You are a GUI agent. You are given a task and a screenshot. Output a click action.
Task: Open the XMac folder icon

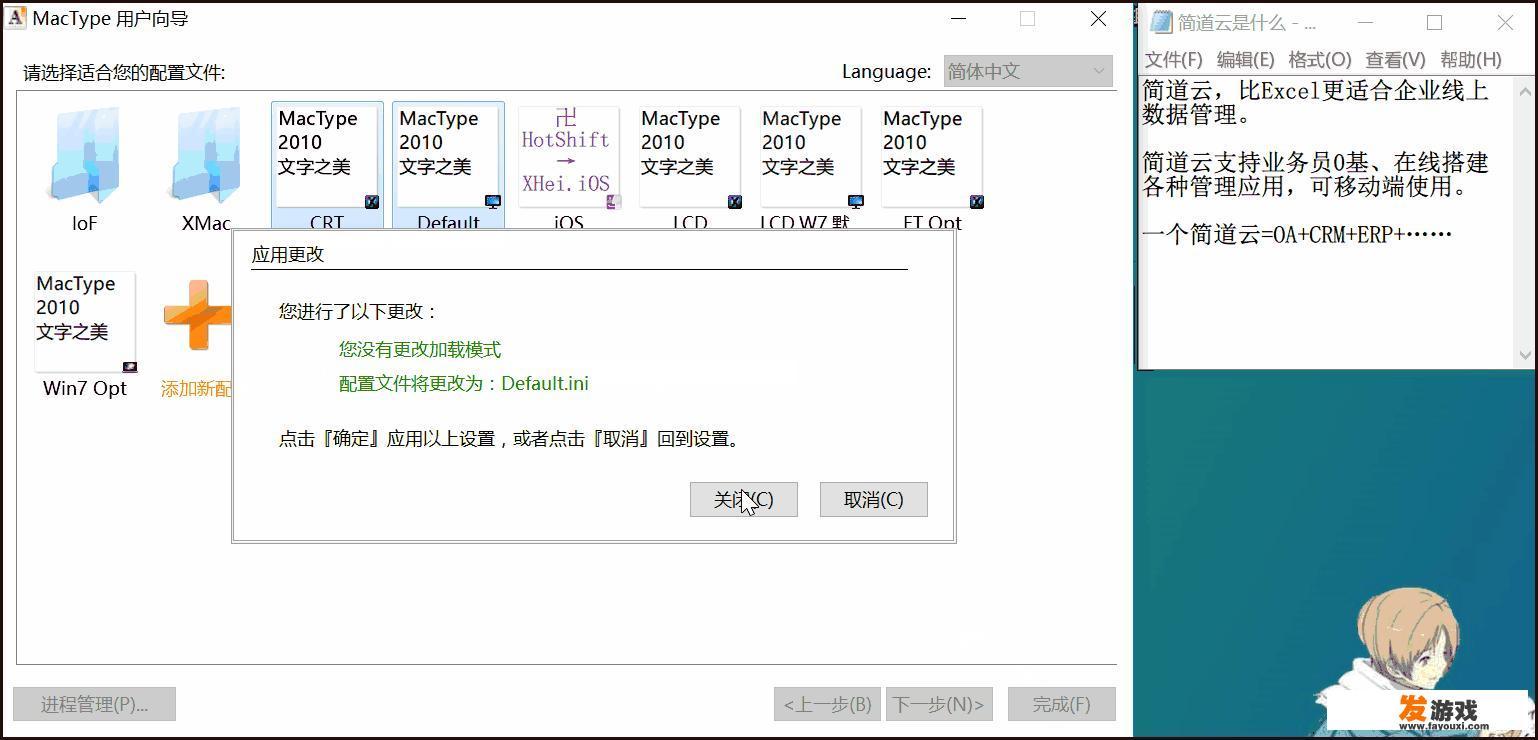pos(206,155)
